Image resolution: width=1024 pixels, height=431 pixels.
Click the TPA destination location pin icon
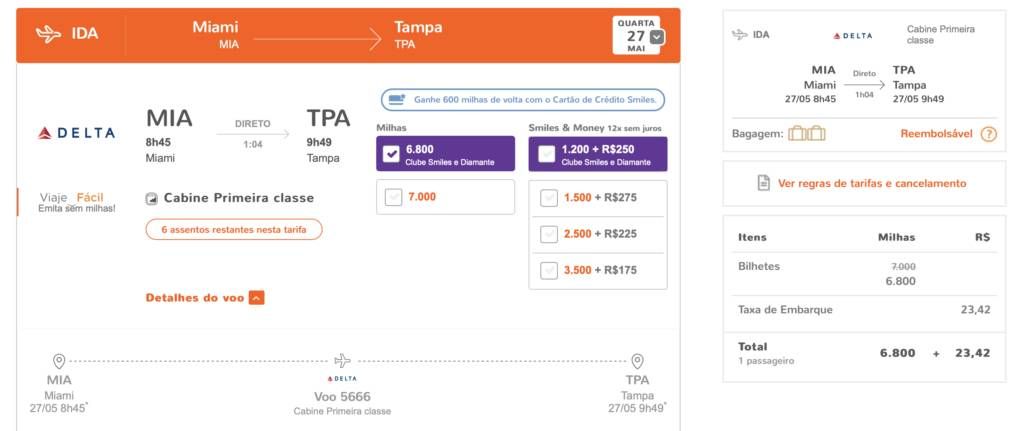[637, 361]
